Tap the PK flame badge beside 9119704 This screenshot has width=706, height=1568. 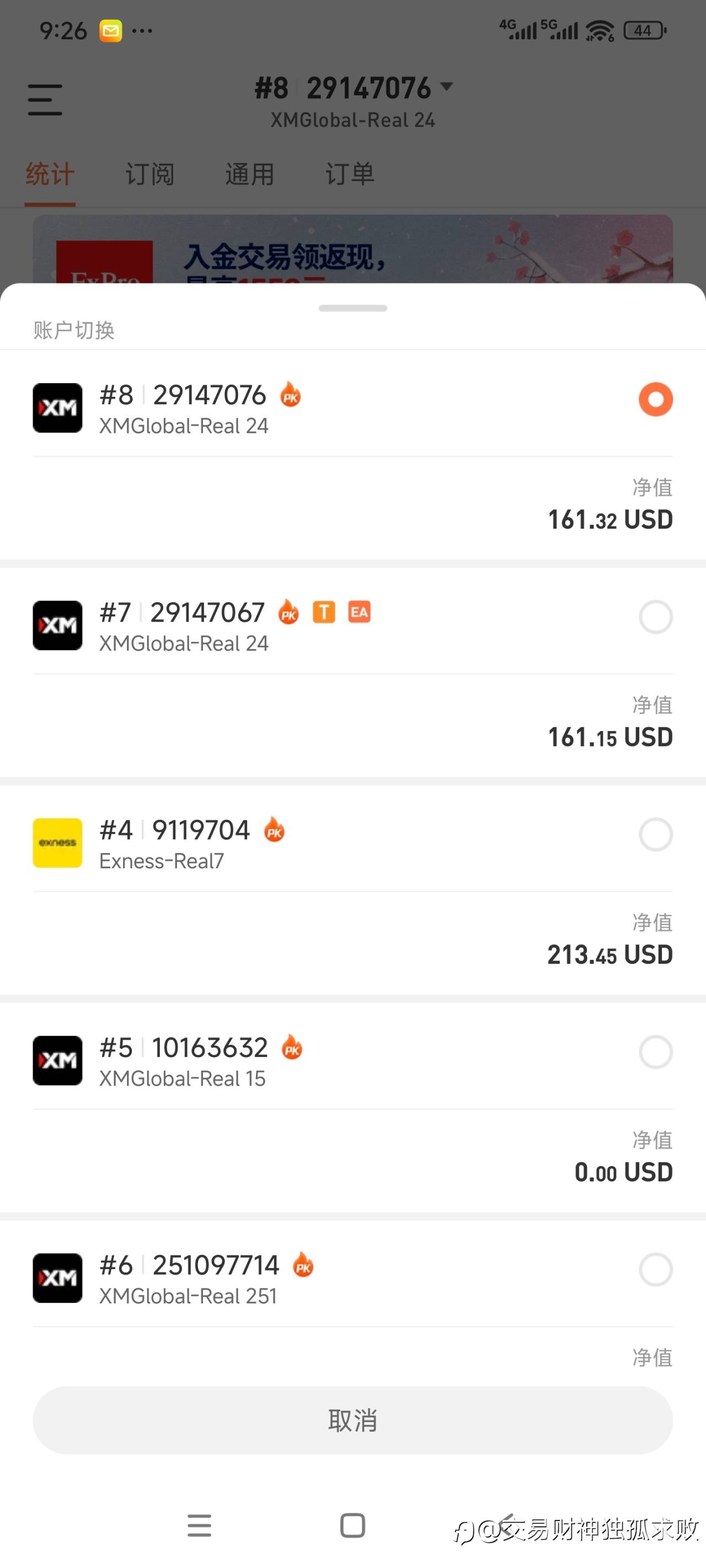274,830
